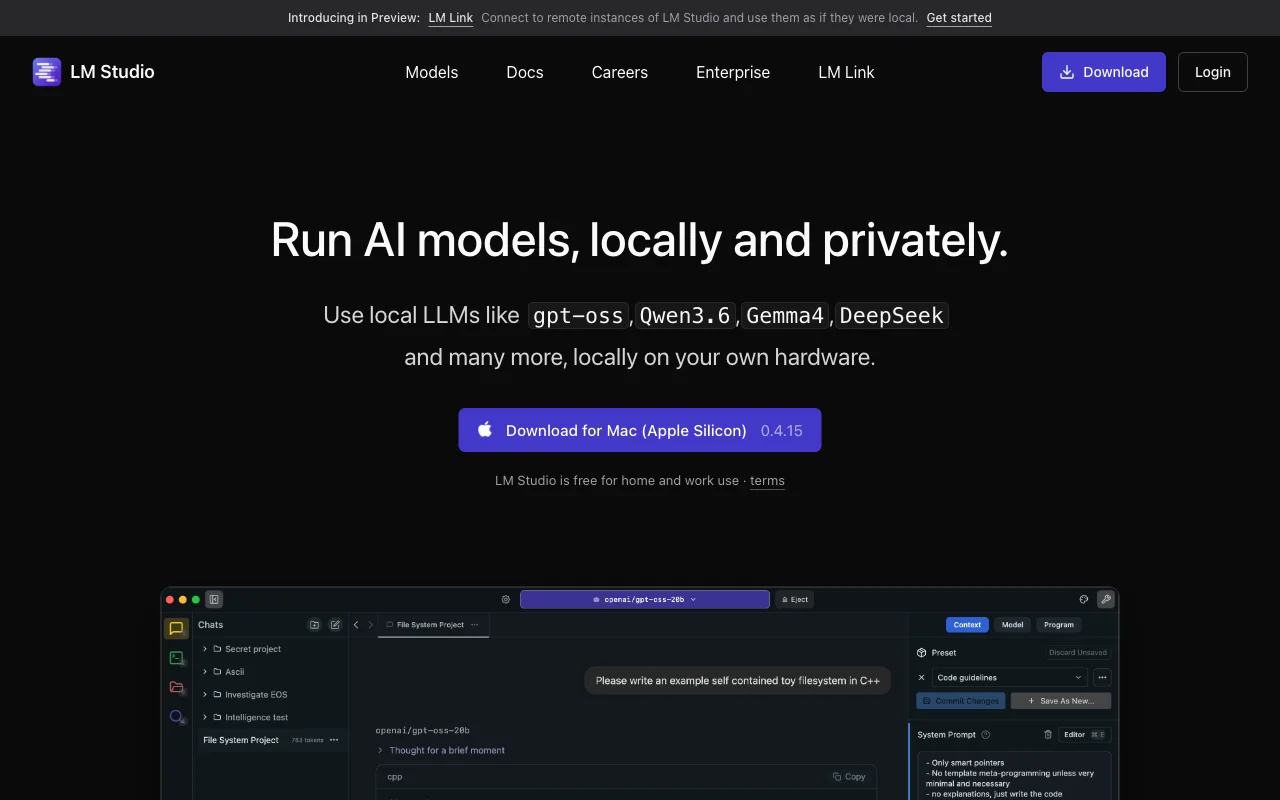
Task: Select yellow Chat icon in preview sidebar
Action: (x=176, y=629)
